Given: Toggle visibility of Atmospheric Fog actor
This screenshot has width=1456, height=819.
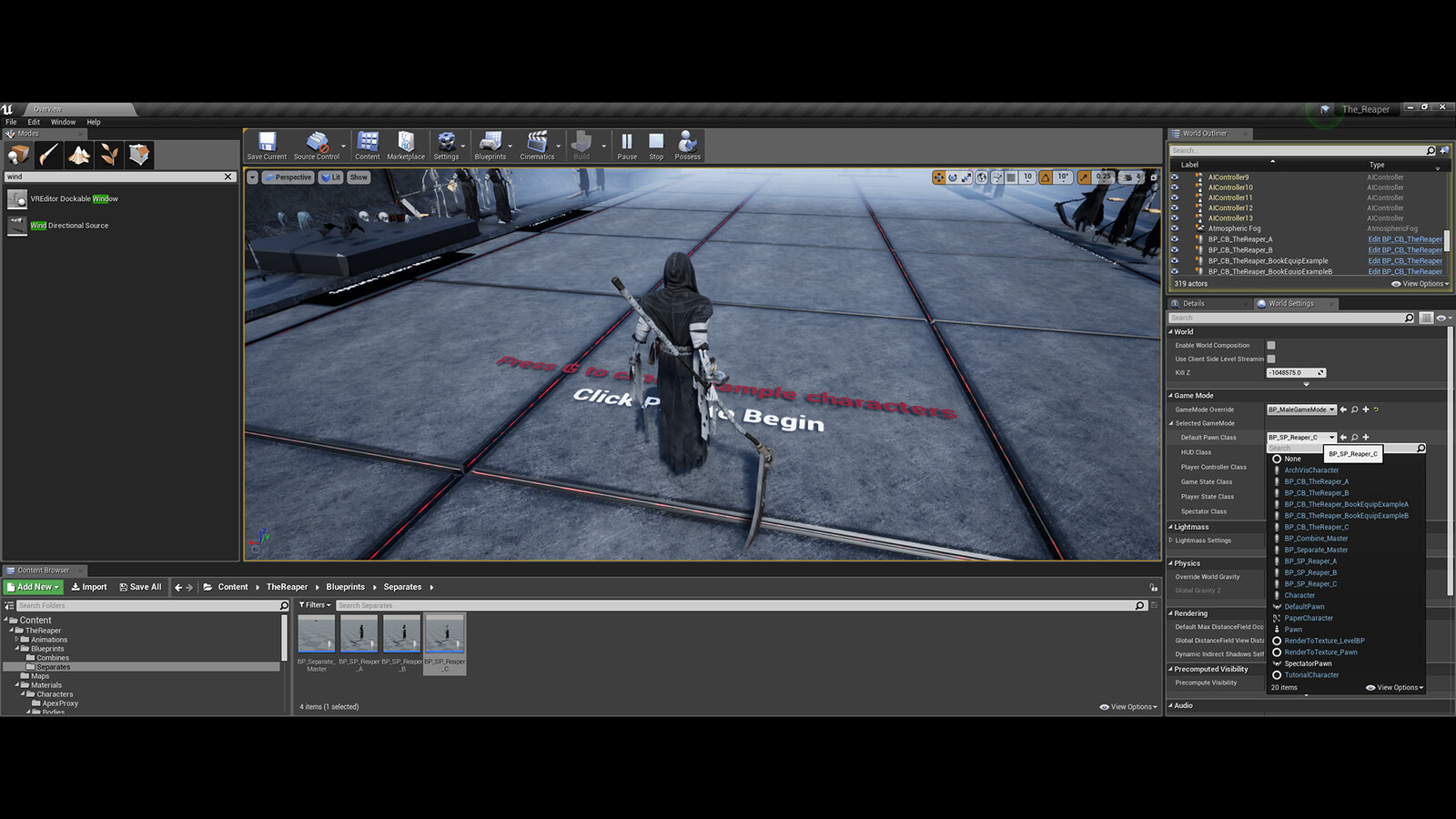Looking at the screenshot, I should click(x=1174, y=228).
